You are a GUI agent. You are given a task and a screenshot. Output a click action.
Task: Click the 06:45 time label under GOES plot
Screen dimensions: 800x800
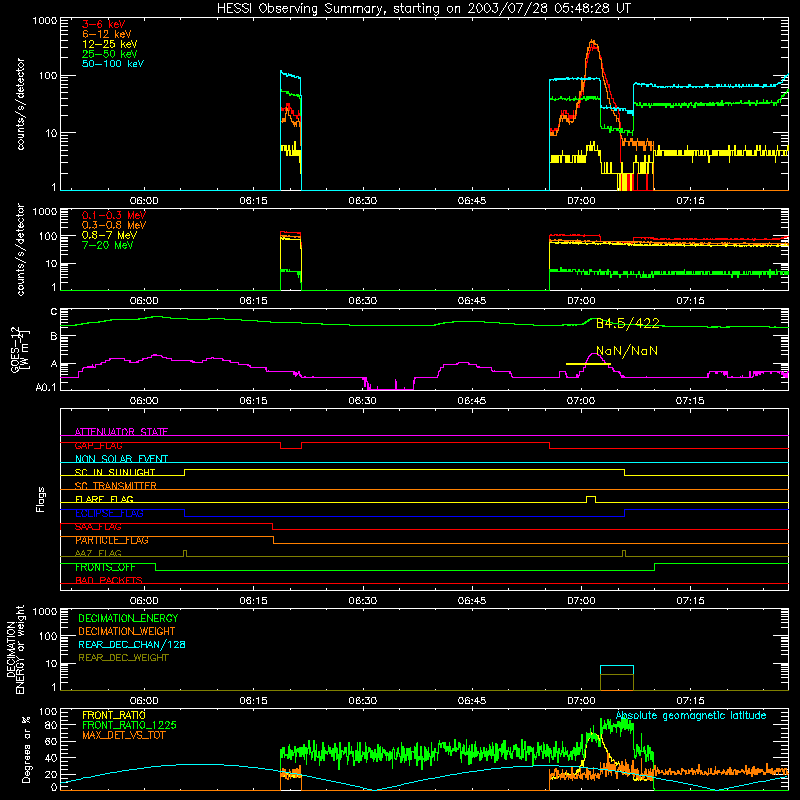pos(472,401)
